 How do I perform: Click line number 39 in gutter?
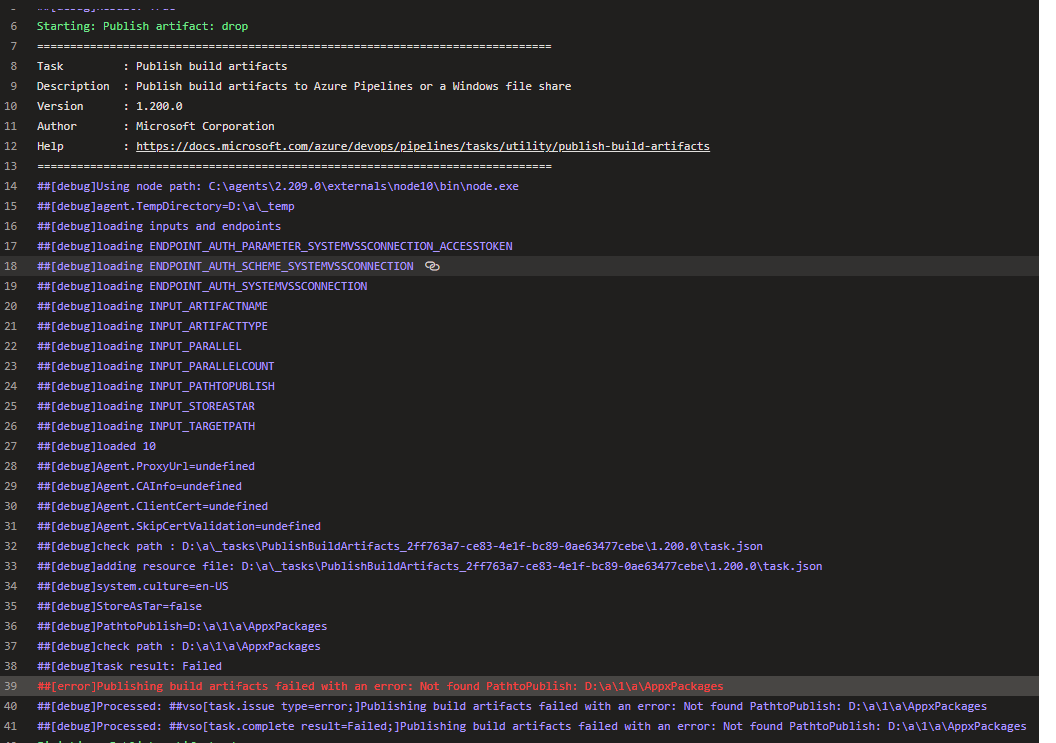[11, 686]
